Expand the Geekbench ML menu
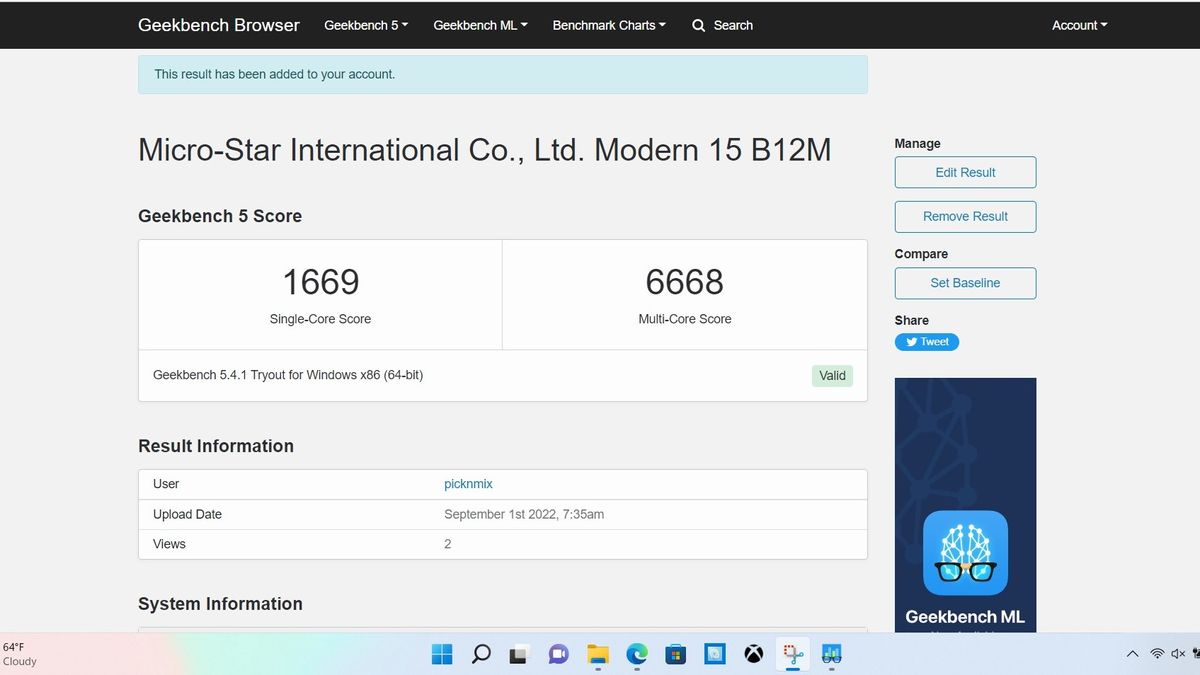This screenshot has width=1200, height=675. point(480,25)
